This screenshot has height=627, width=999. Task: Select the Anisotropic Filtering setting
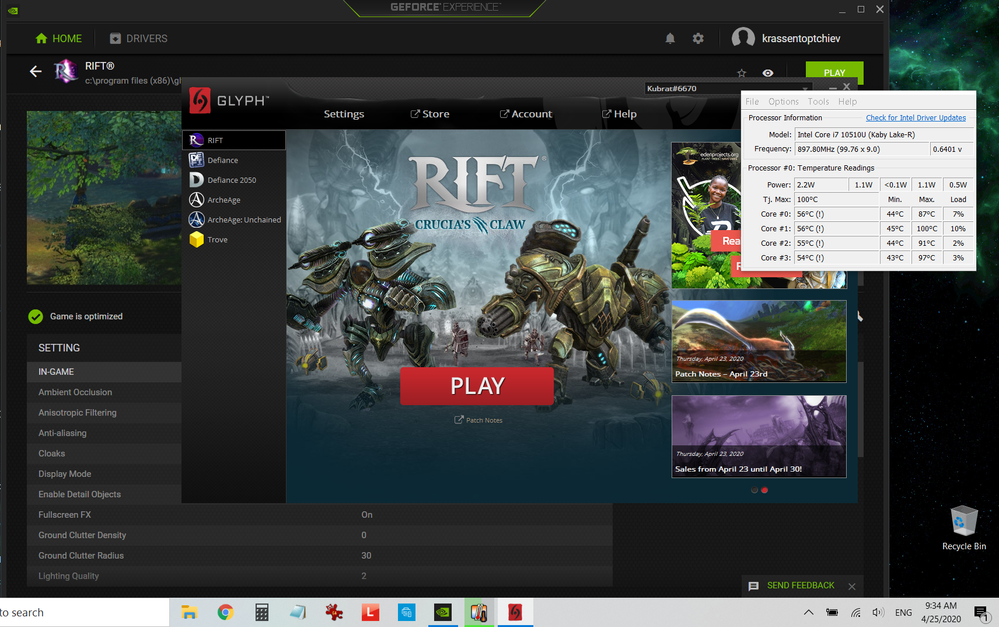104,412
